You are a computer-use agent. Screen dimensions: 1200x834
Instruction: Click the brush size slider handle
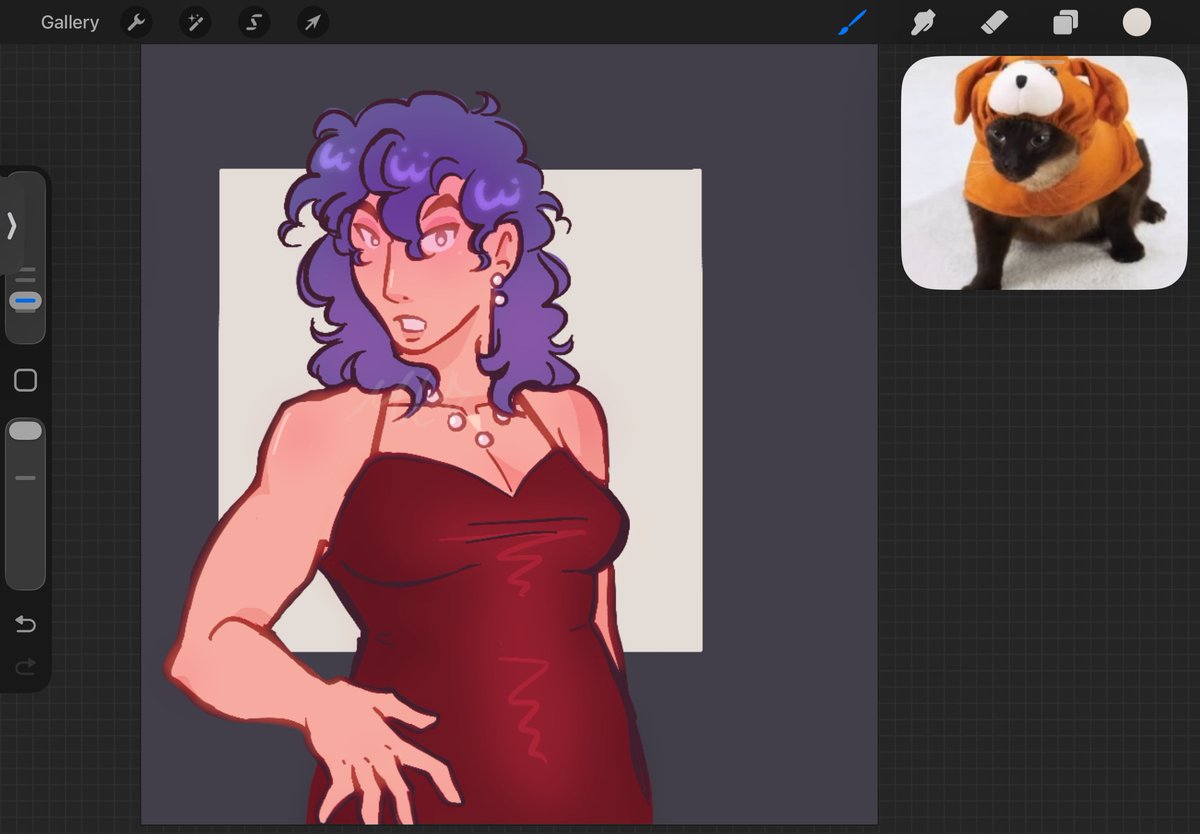(x=26, y=300)
